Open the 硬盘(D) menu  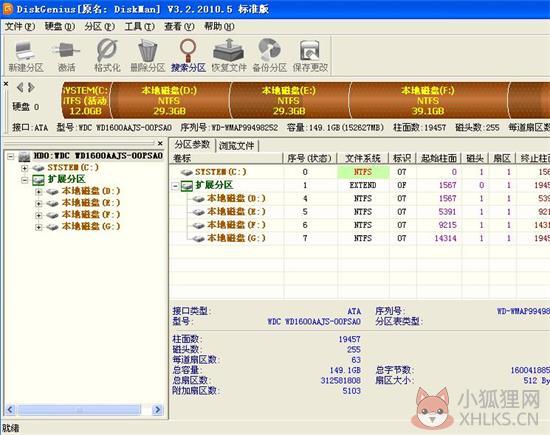click(x=60, y=26)
